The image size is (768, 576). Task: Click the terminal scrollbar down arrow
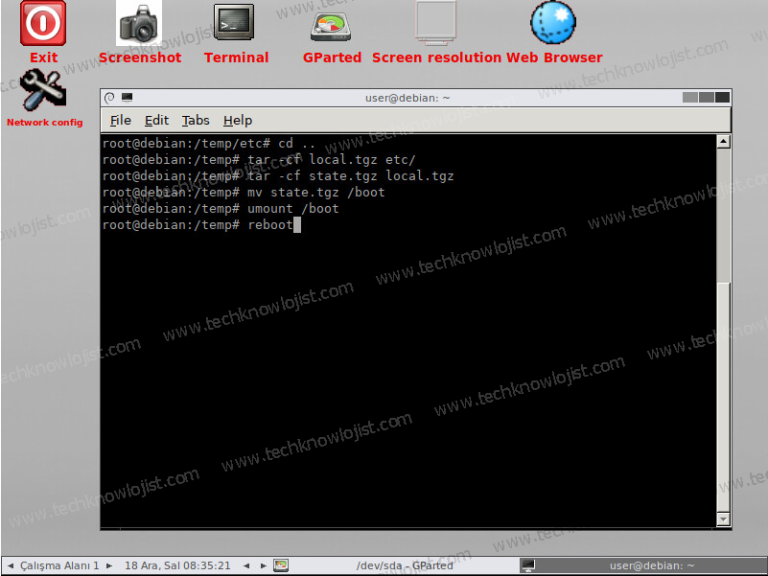point(723,519)
